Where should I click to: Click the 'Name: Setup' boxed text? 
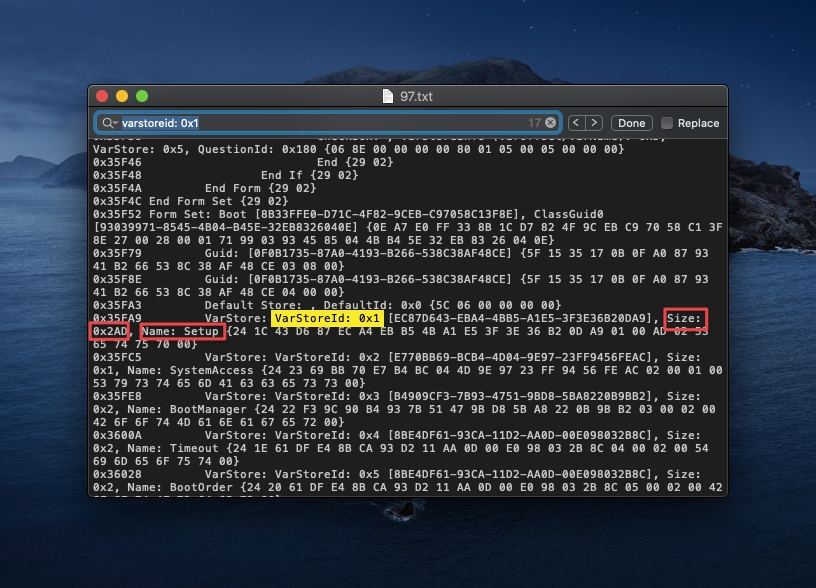click(x=182, y=331)
